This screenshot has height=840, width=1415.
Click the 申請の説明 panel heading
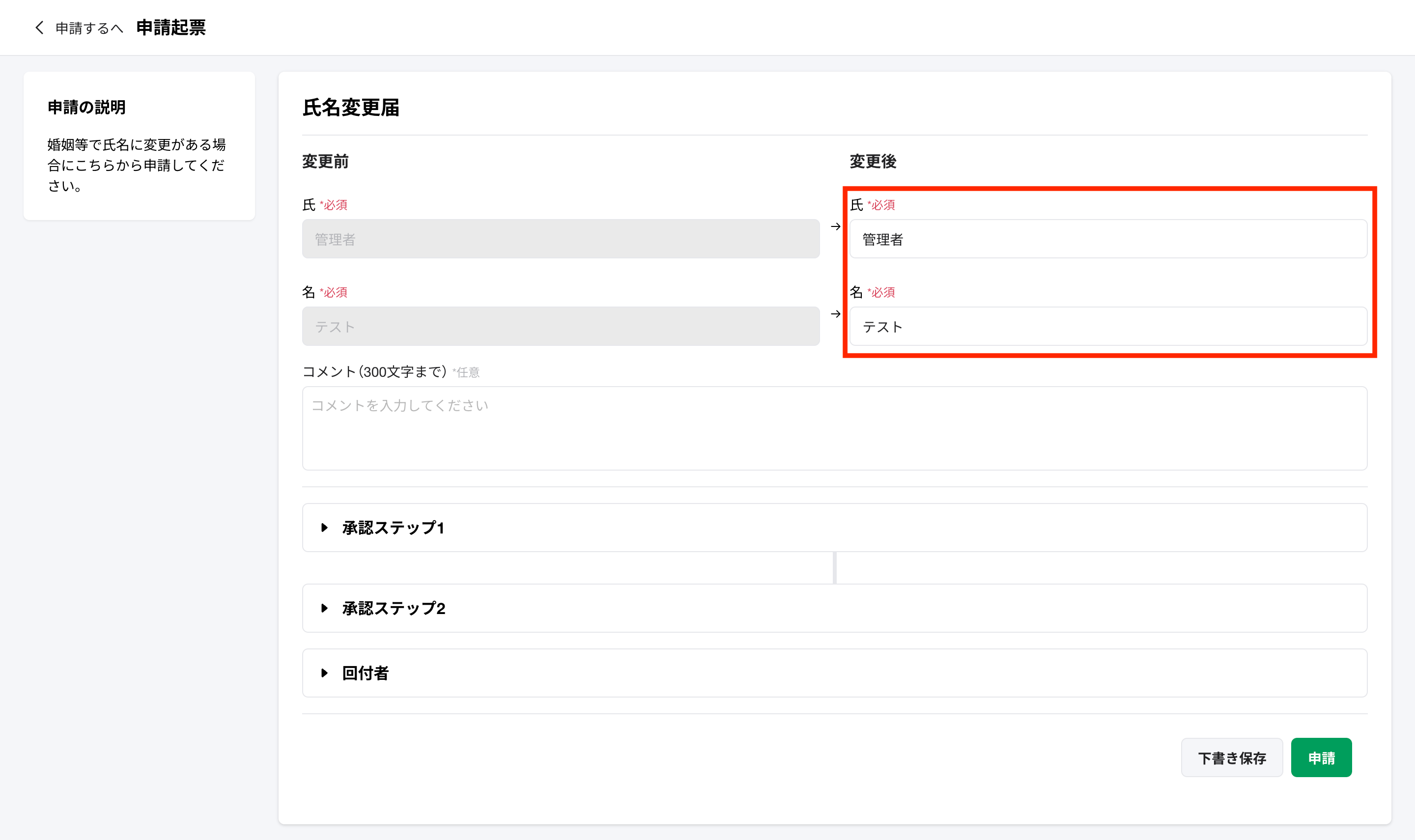(86, 107)
